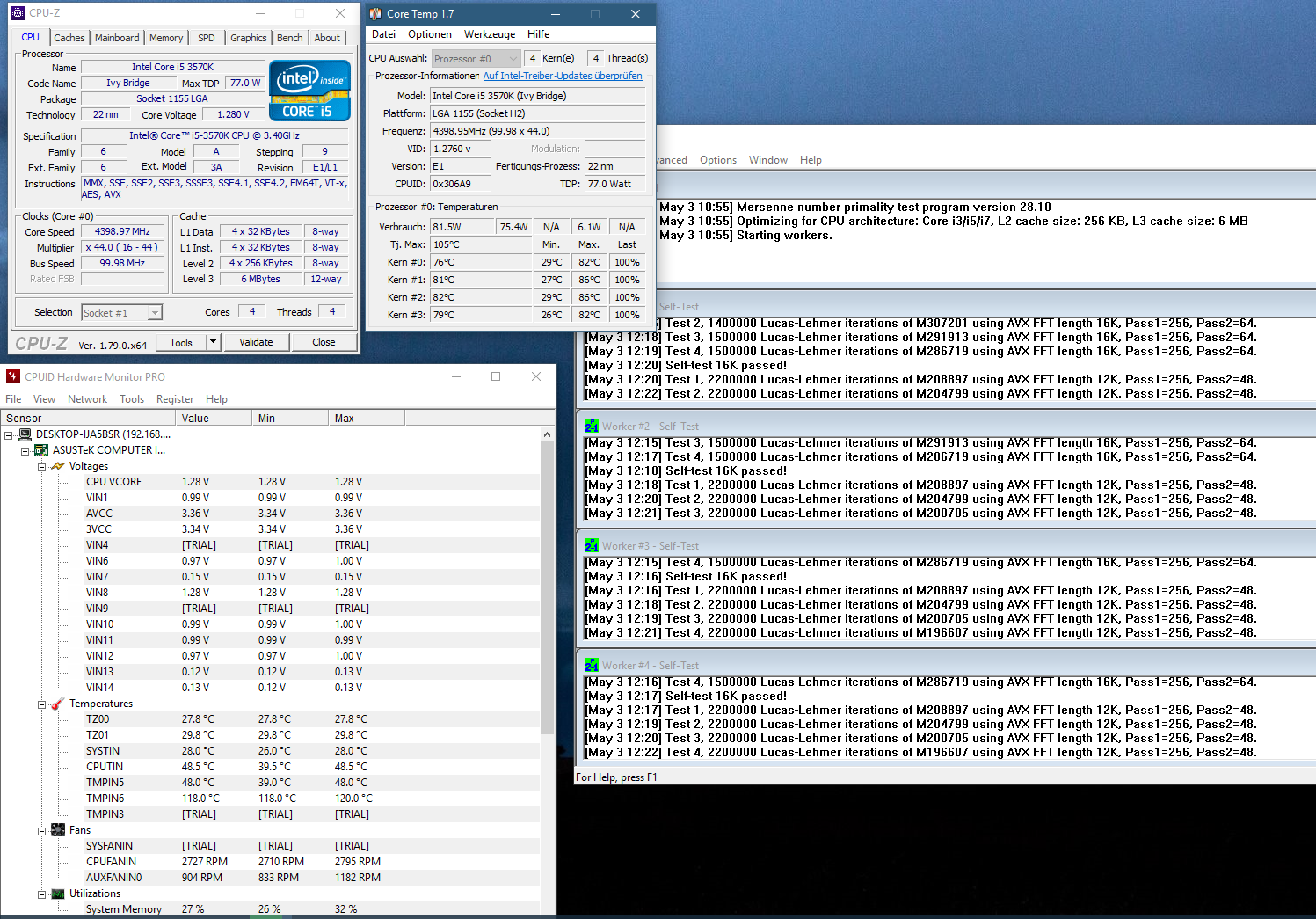Click the Validate button

pyautogui.click(x=256, y=342)
